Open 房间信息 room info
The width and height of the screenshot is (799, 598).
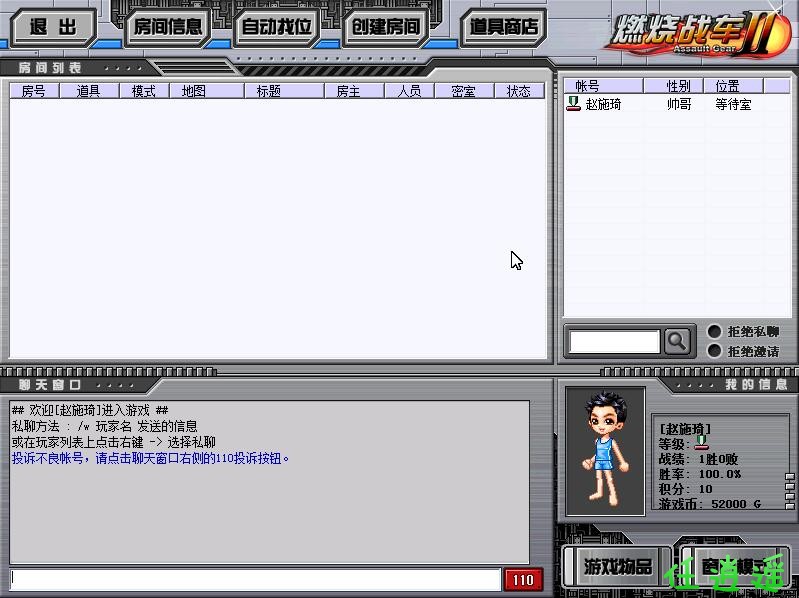[168, 27]
